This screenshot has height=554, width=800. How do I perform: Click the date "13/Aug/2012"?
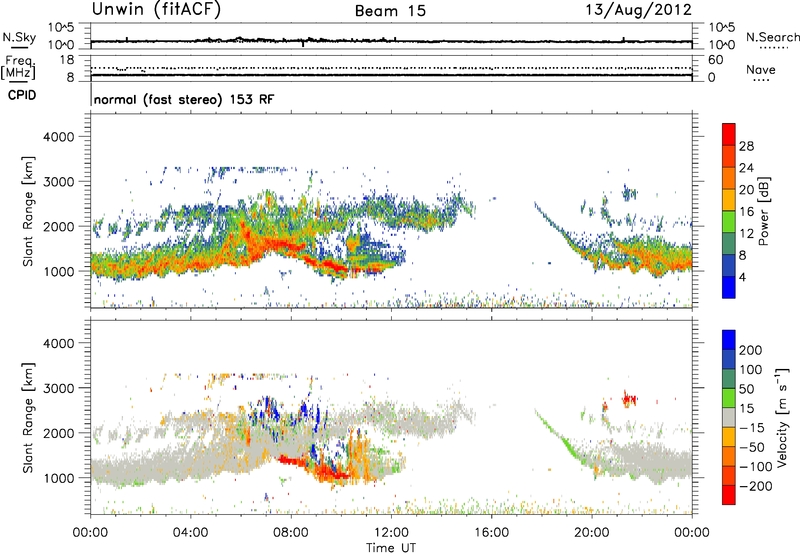click(638, 9)
